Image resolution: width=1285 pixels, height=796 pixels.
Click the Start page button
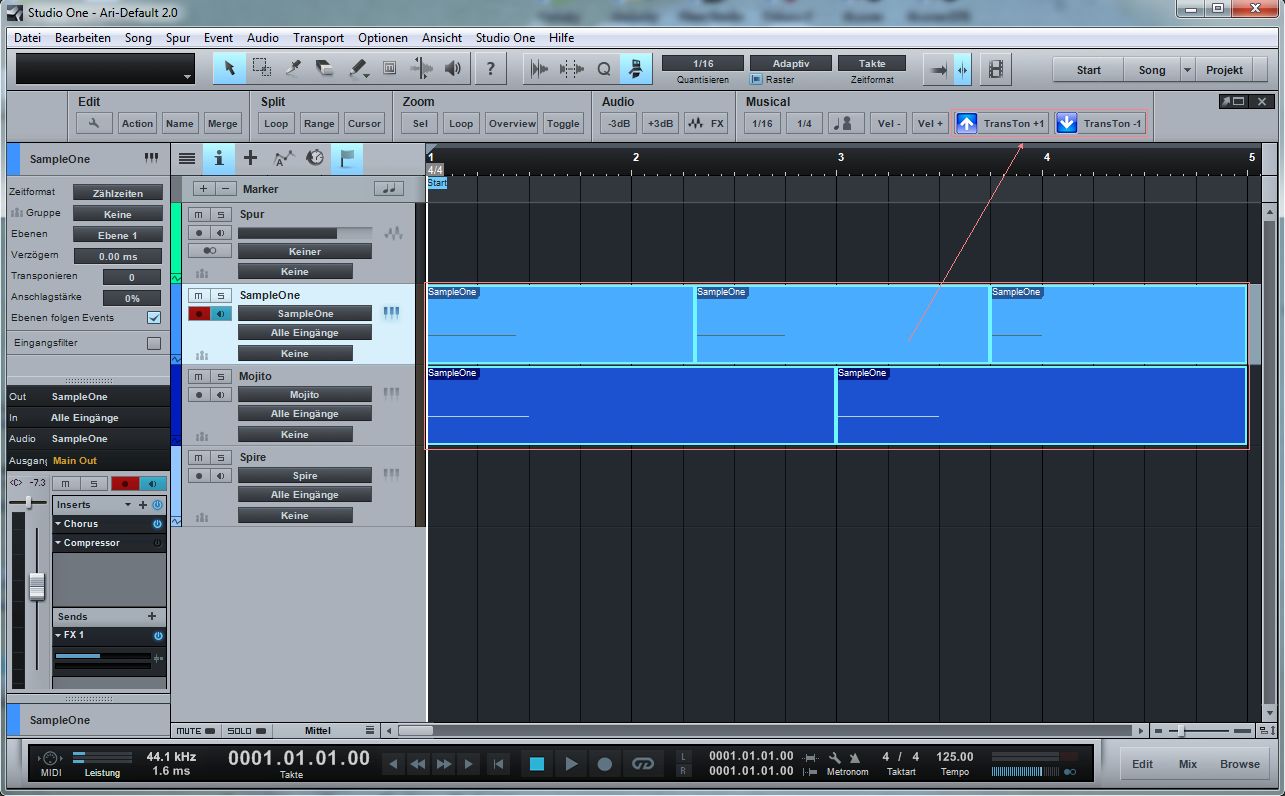1089,70
